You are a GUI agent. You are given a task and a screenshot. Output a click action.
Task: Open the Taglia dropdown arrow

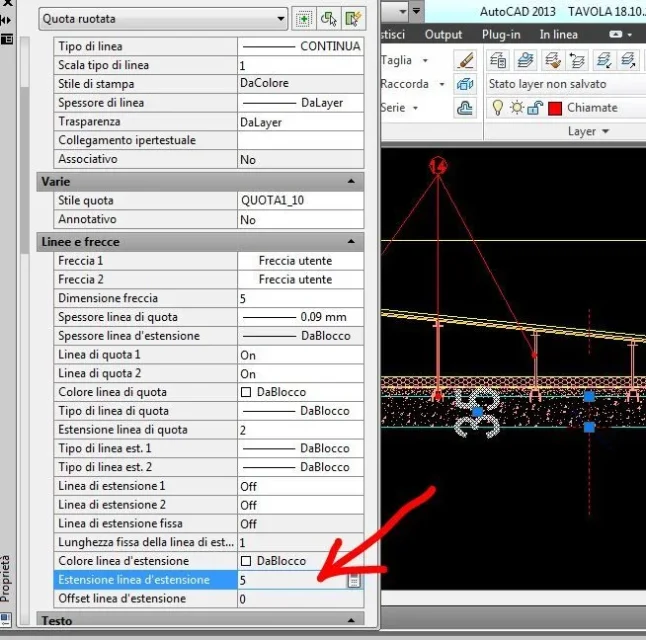click(x=425, y=61)
